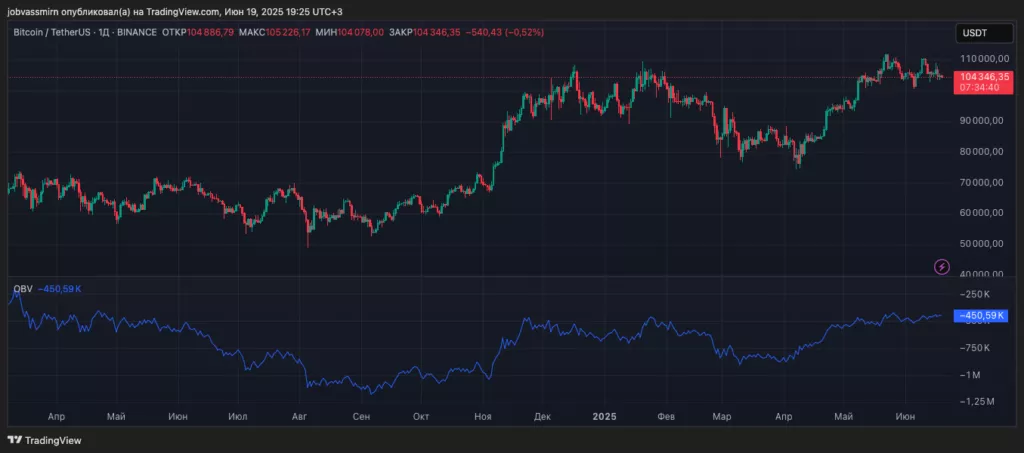Click the 70 000,00 price scale level

click(x=978, y=182)
